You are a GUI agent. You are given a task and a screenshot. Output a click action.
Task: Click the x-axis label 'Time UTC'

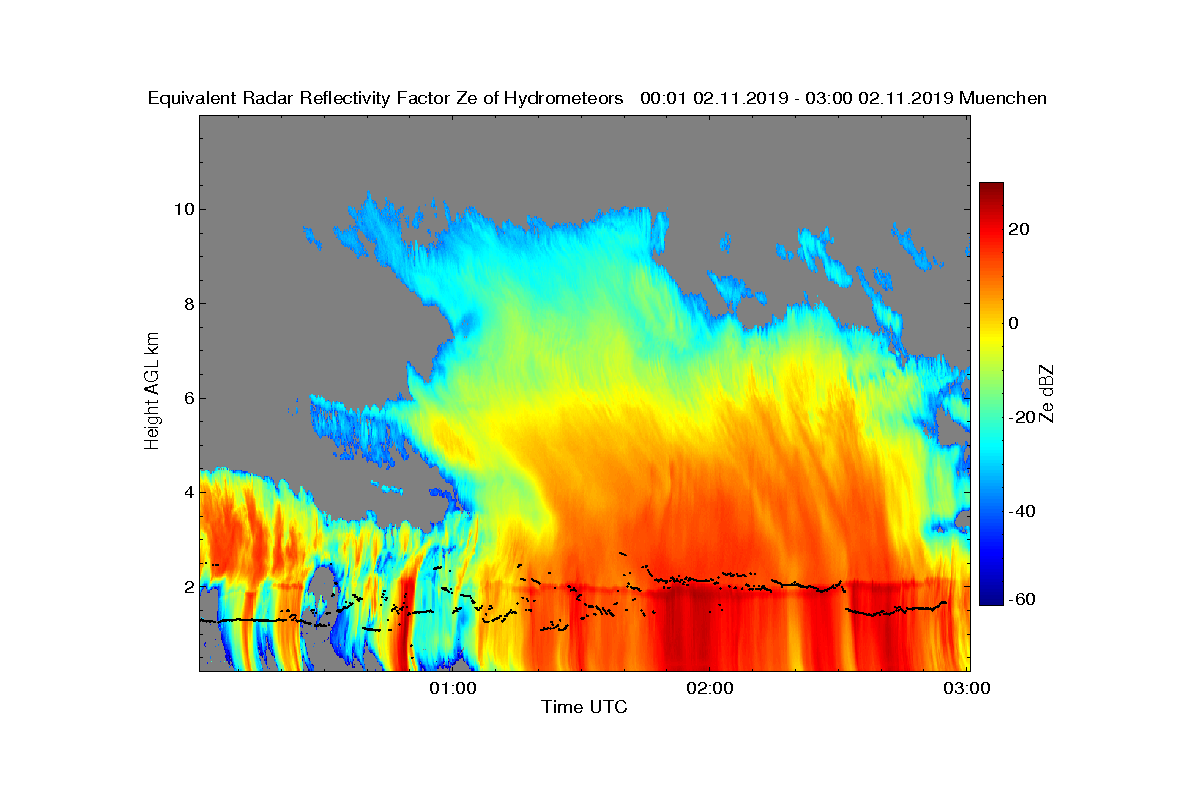tap(584, 707)
